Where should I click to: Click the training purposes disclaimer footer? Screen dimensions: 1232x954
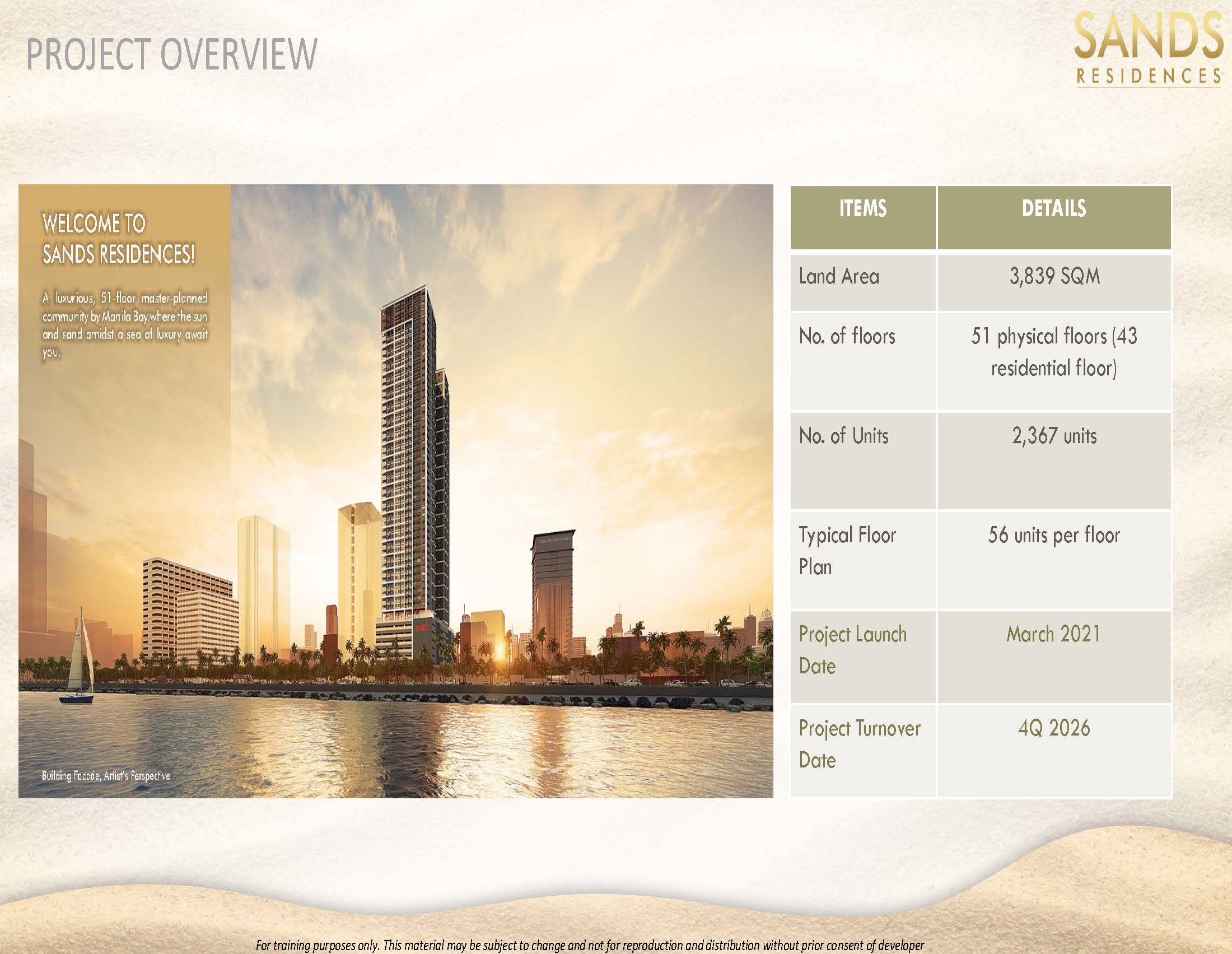(x=590, y=945)
